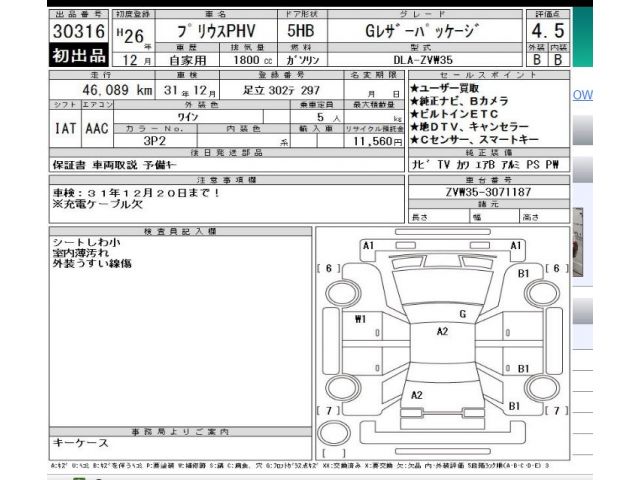Screen dimensions: 640x480
Task: Click the exterior color ワイン
Action: 188,117
